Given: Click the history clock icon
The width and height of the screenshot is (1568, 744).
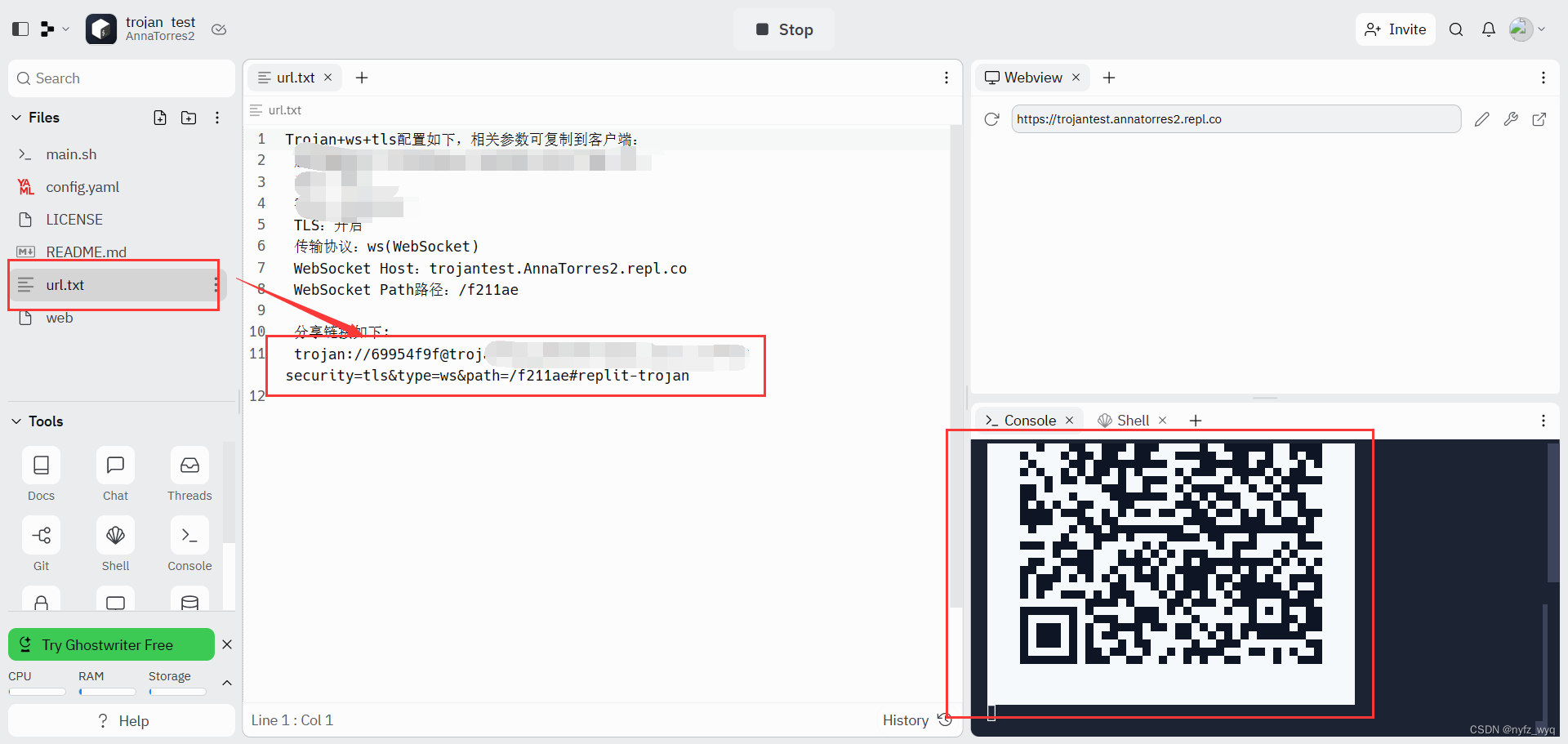Looking at the screenshot, I should (945, 719).
